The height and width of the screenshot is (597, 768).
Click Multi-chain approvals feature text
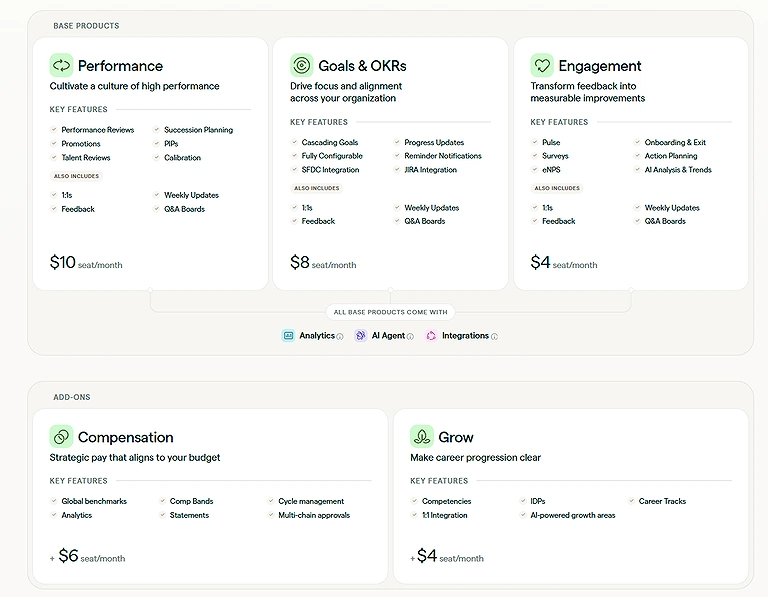[x=314, y=515]
